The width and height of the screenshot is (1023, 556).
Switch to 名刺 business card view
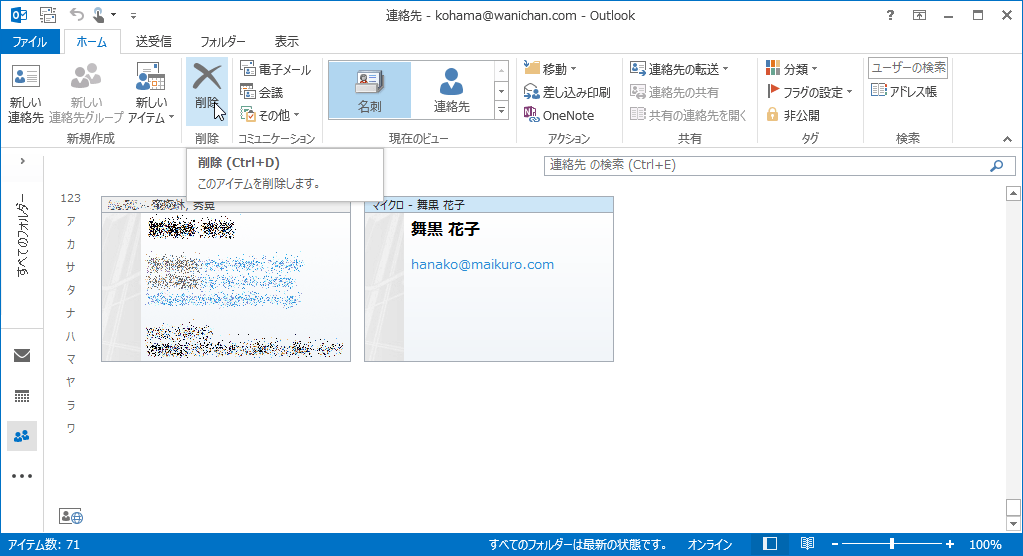[x=370, y=91]
